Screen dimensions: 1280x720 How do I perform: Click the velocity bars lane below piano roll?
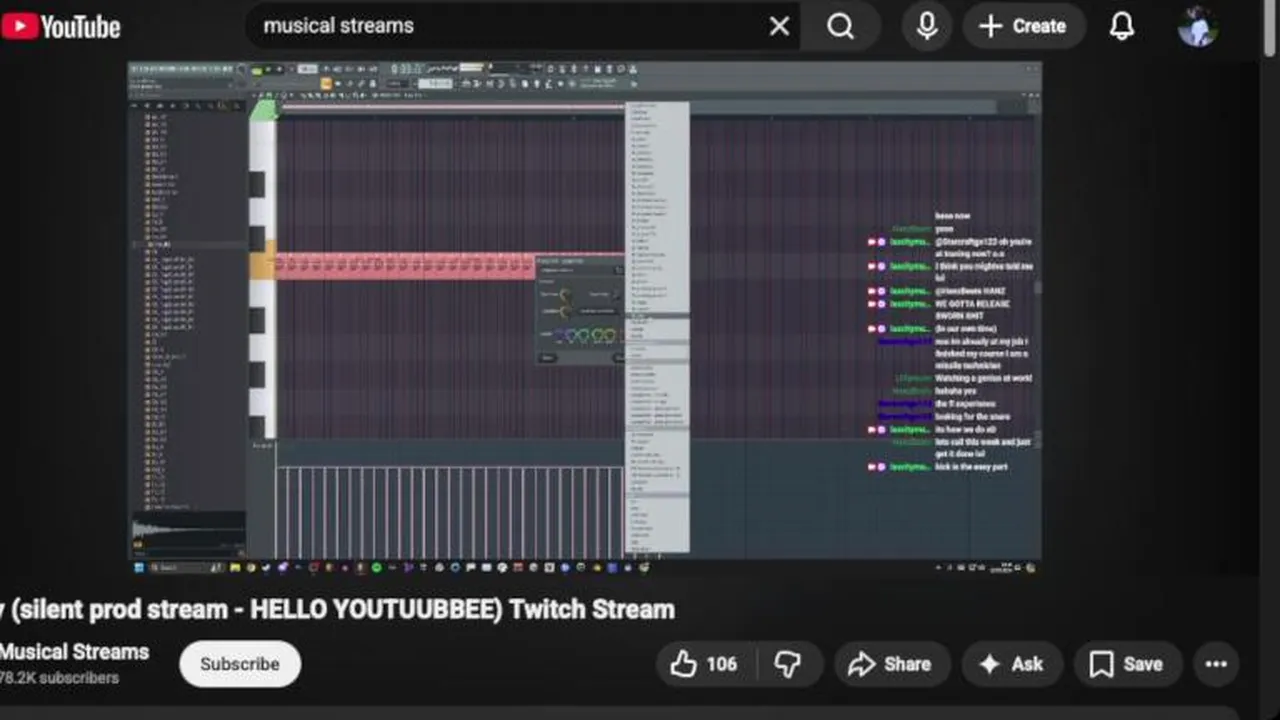click(x=450, y=510)
